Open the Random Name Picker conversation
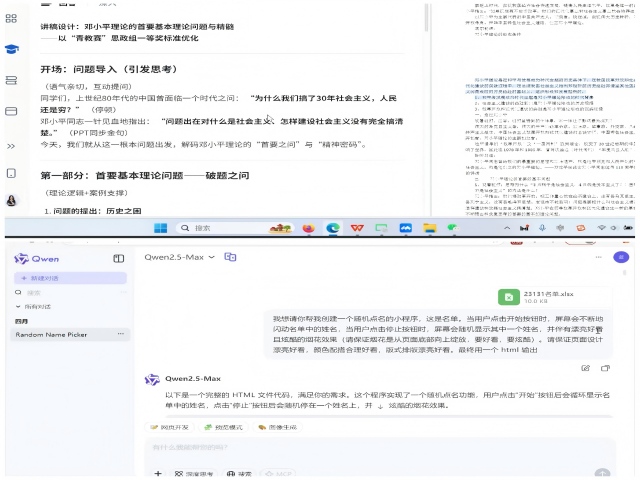Image resolution: width=640 pixels, height=480 pixels. [51, 335]
